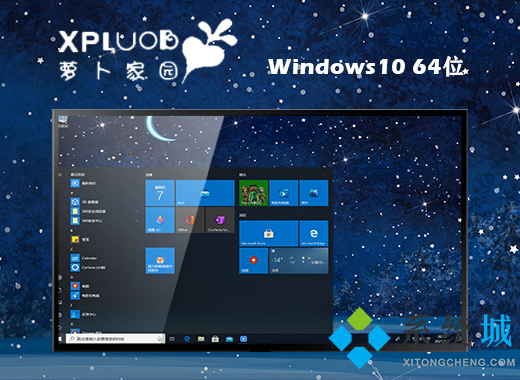Viewport: 520px width, 380px height.
Task: Open the Weather tile showing -14°
Action: 299,260
